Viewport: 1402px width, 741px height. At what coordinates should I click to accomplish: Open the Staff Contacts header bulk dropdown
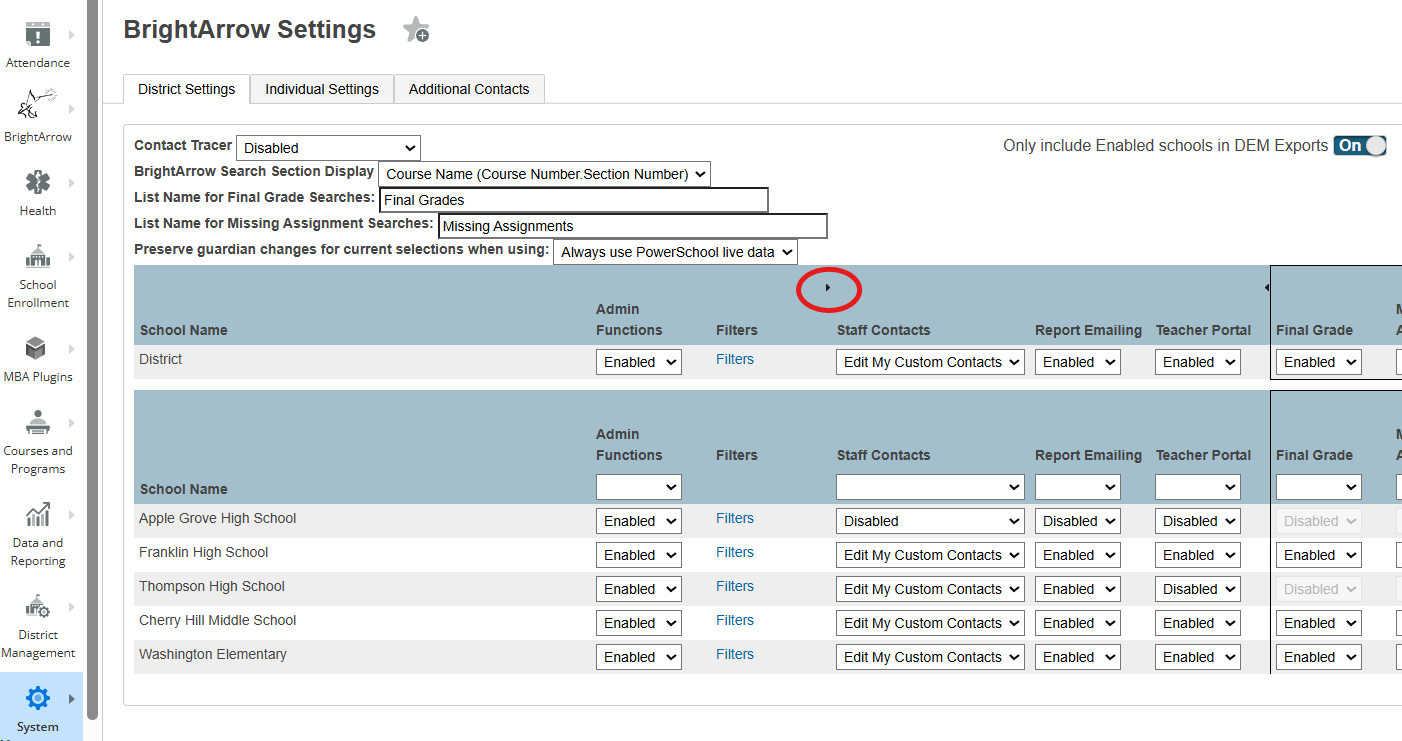pos(930,487)
